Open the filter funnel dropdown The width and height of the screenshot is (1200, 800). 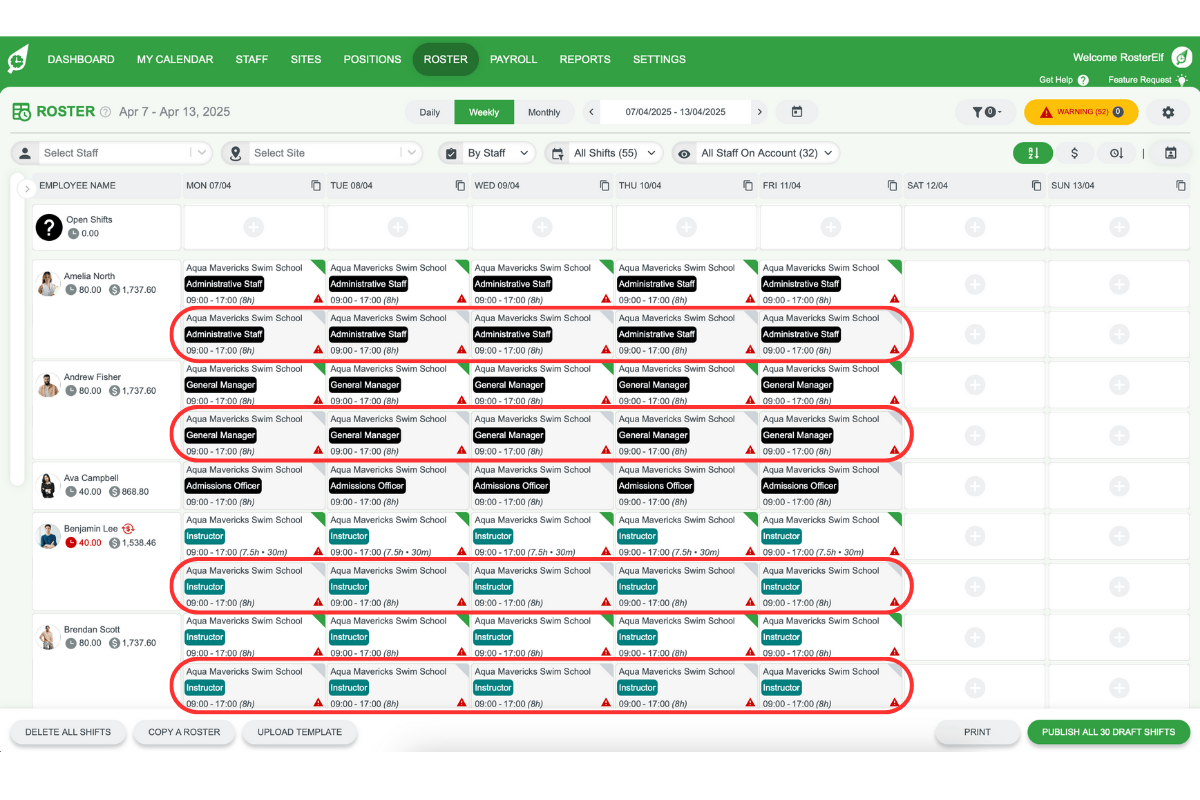[986, 112]
